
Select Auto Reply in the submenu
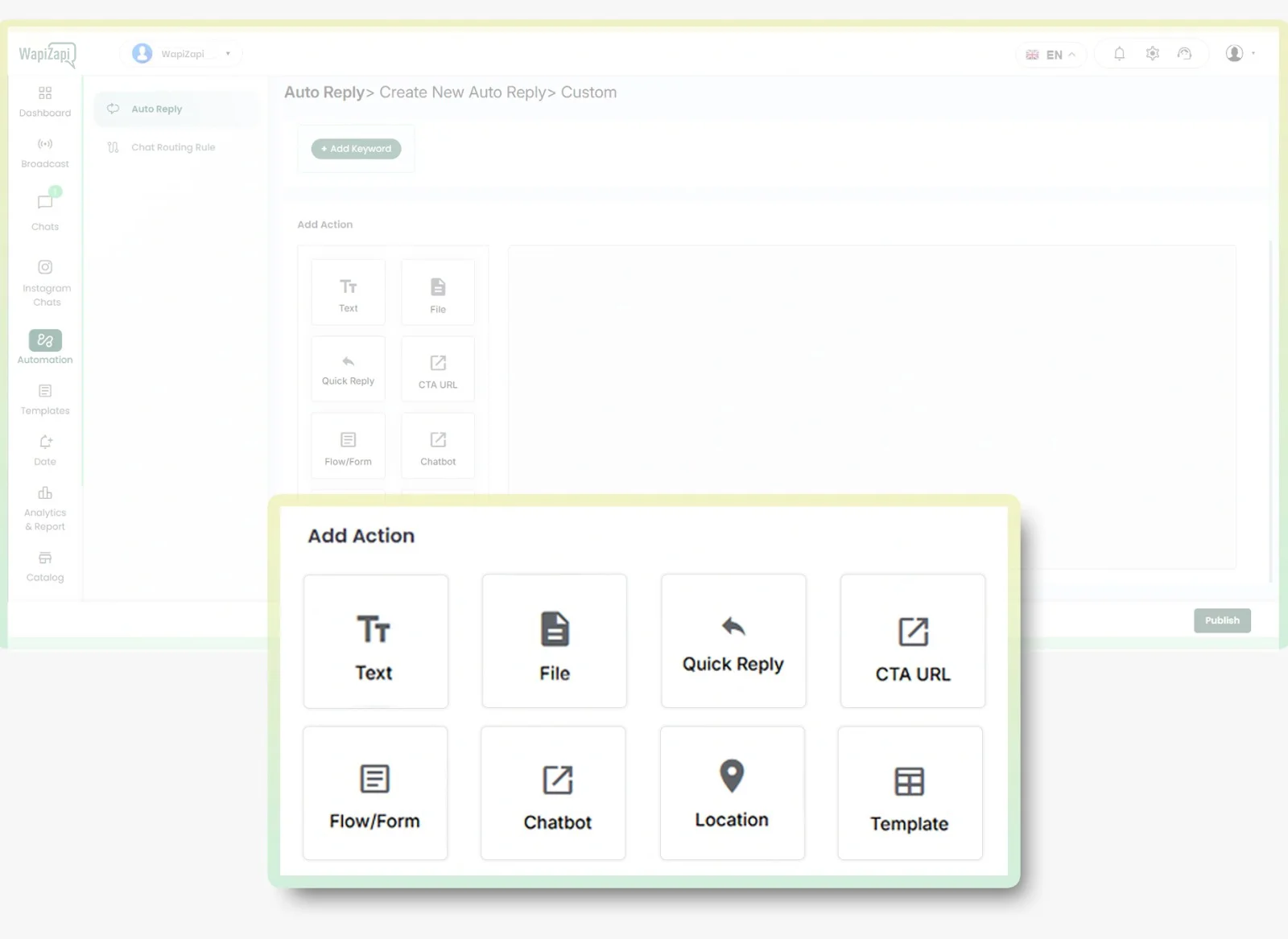(157, 109)
